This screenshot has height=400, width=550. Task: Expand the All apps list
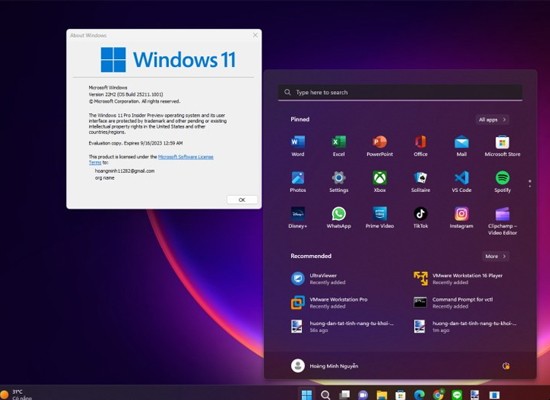(x=492, y=120)
